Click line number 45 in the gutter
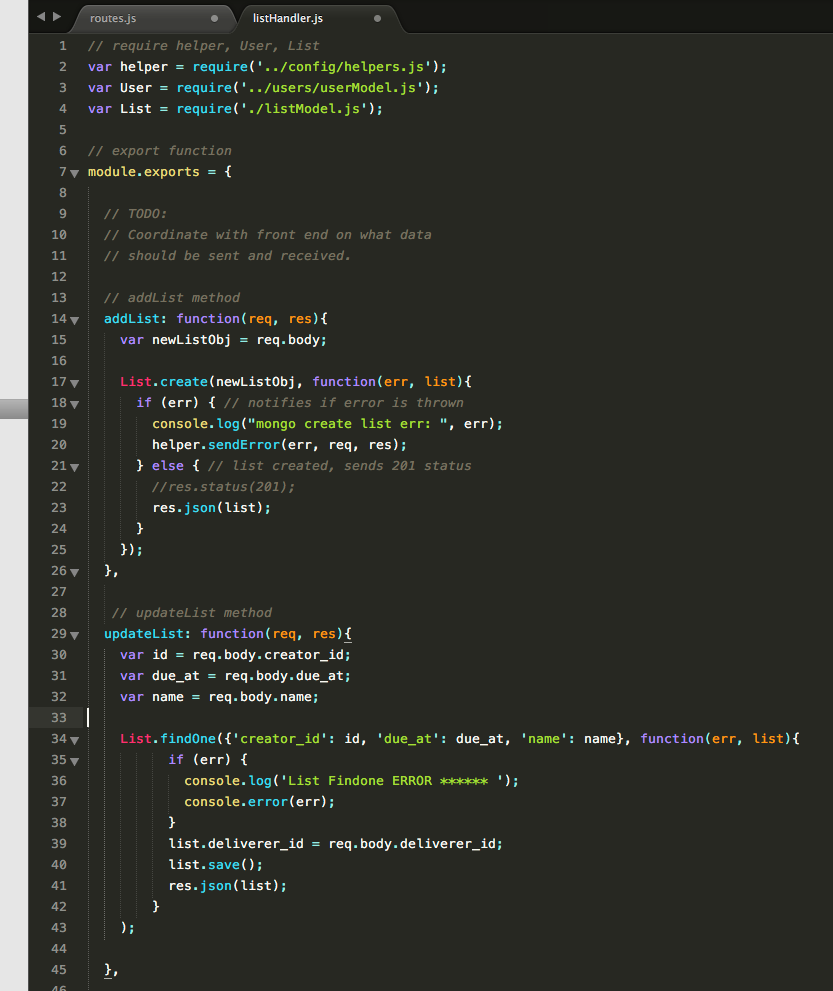The image size is (833, 991). pyautogui.click(x=58, y=969)
